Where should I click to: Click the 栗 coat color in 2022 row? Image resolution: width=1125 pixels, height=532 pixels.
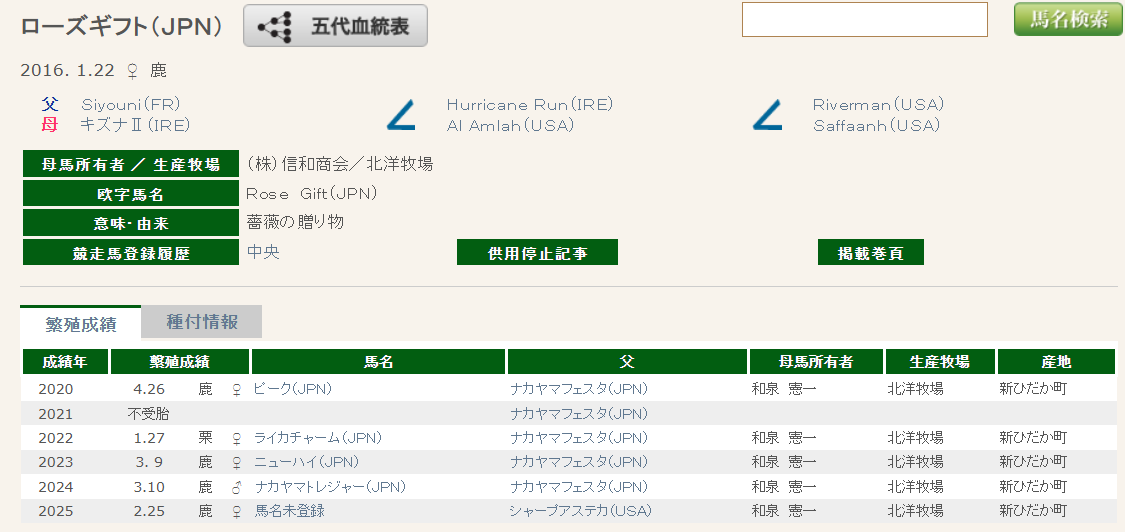pyautogui.click(x=206, y=437)
